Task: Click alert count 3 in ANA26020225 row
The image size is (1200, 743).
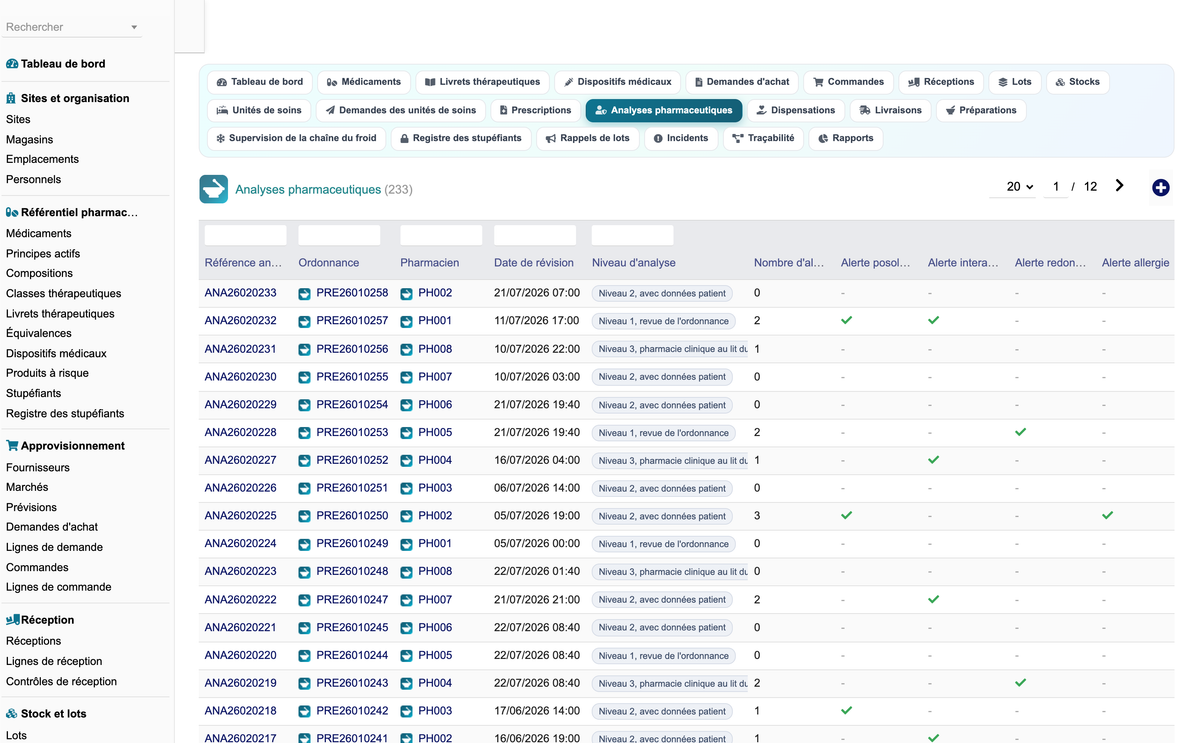Action: pos(757,516)
